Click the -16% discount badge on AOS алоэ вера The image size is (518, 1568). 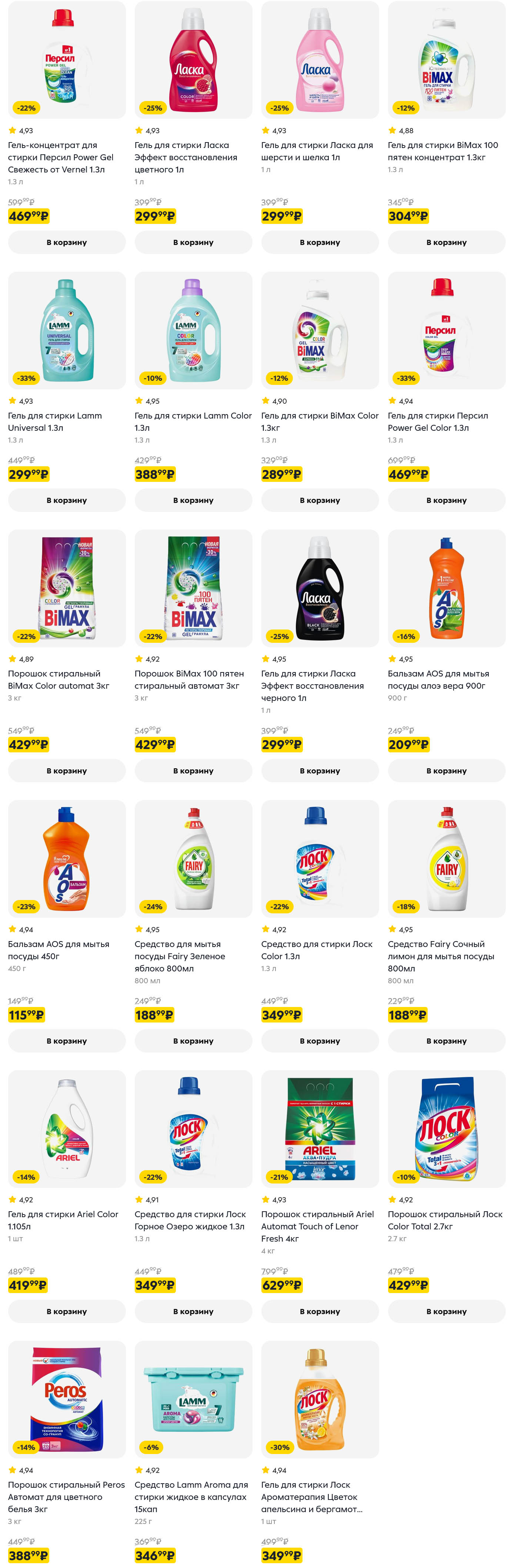tap(406, 636)
